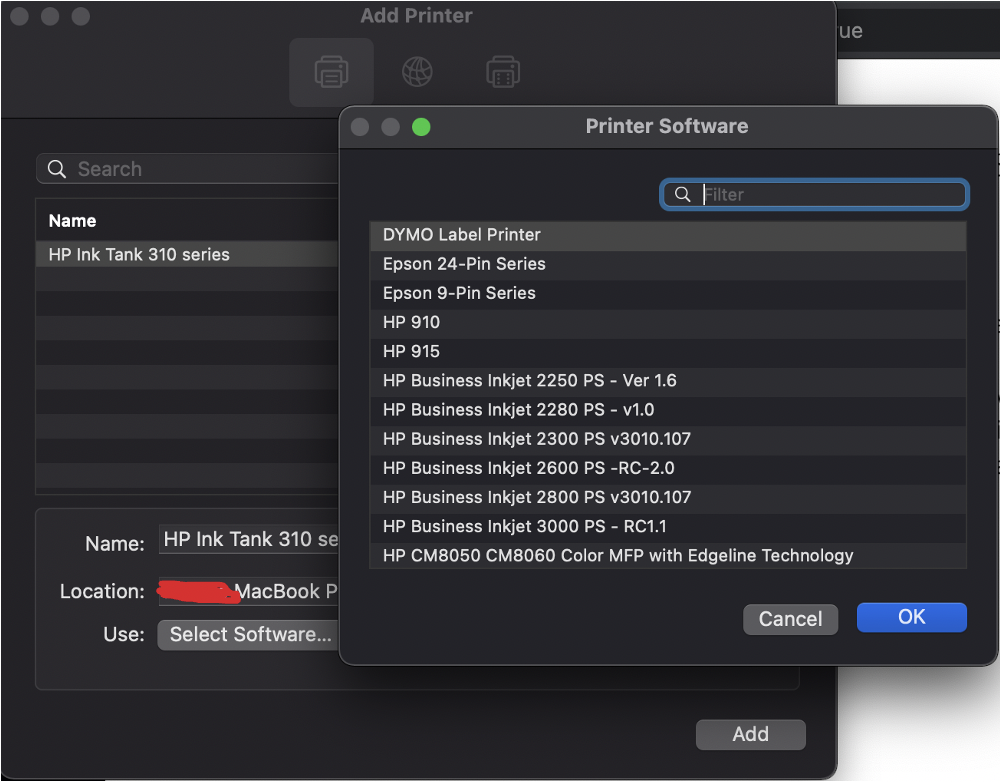Click Add in the Add Printer window
This screenshot has height=782, width=1000.
751,734
